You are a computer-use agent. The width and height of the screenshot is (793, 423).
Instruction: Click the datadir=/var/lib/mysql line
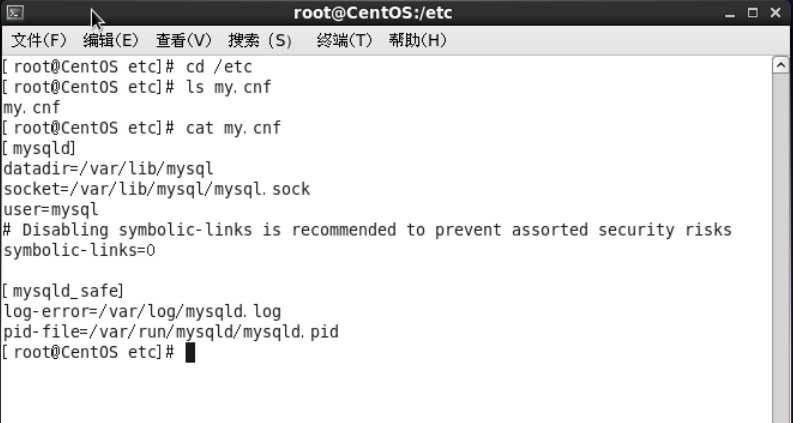(x=108, y=168)
